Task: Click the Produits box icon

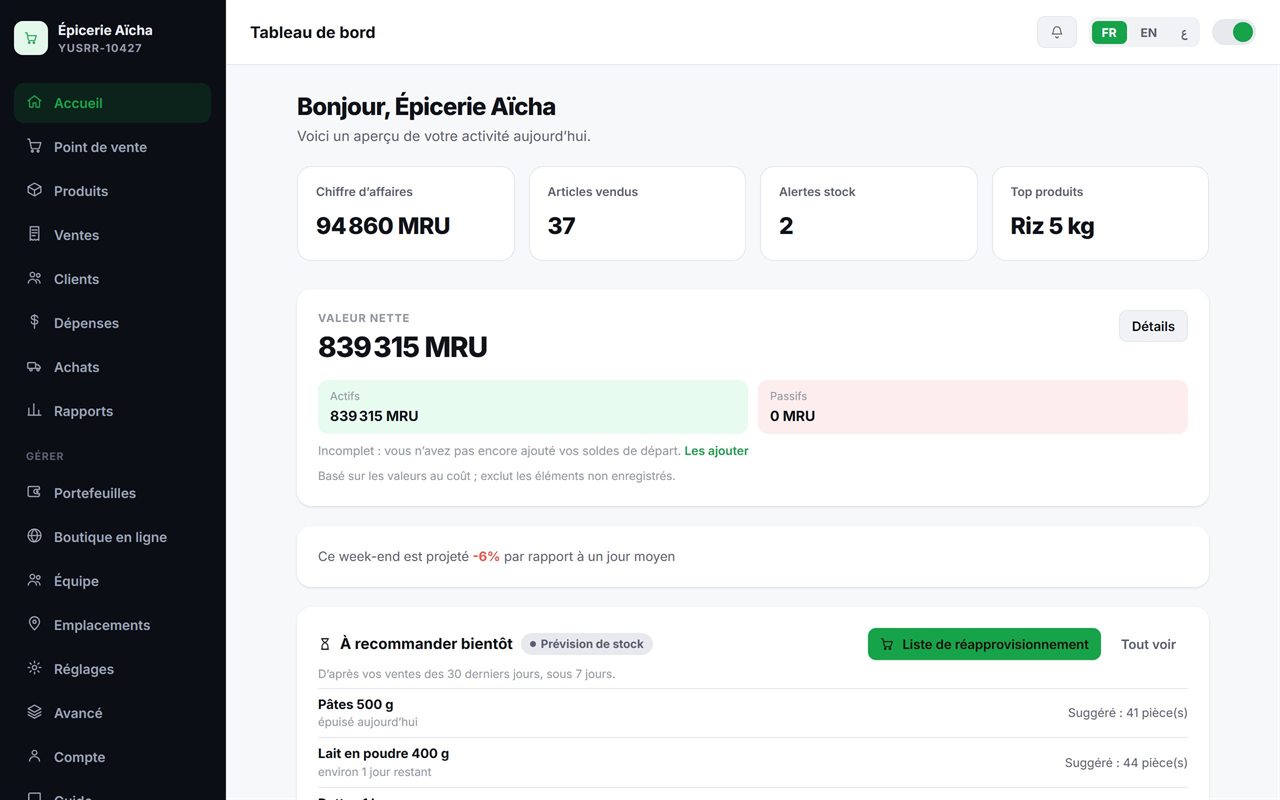Action: click(x=34, y=190)
